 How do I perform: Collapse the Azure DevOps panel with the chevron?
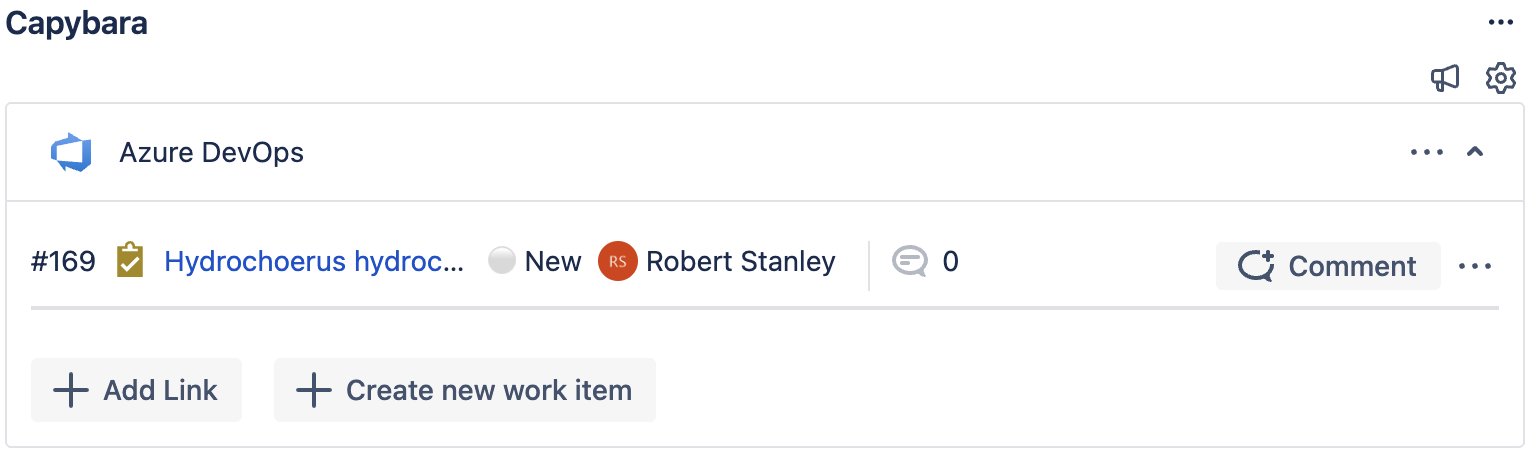[x=1474, y=152]
